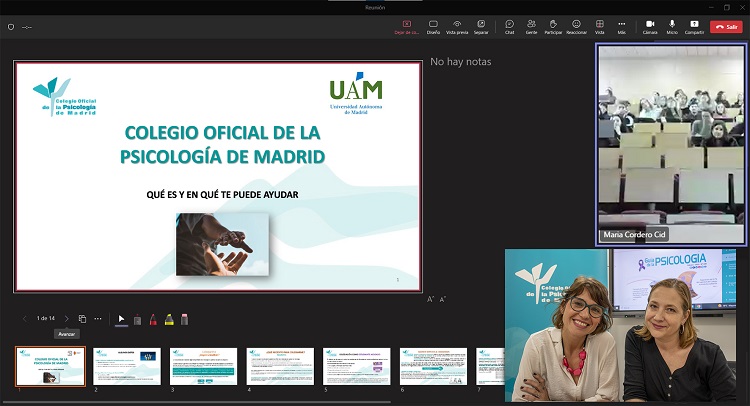The height and width of the screenshot is (406, 750).
Task: Open the Reaccionar emoji menu
Action: coord(576,26)
